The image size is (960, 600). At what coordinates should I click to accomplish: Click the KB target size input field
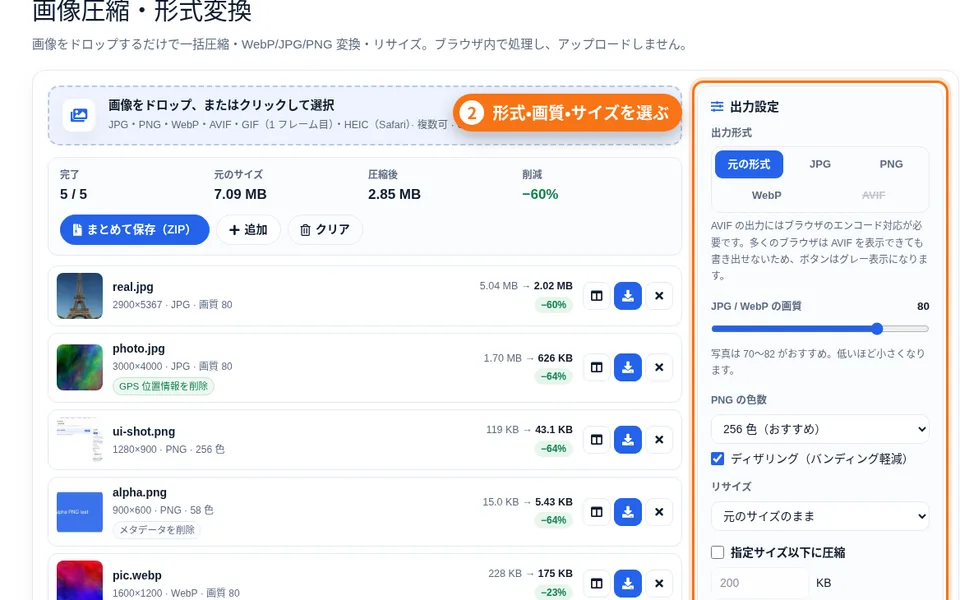point(760,583)
